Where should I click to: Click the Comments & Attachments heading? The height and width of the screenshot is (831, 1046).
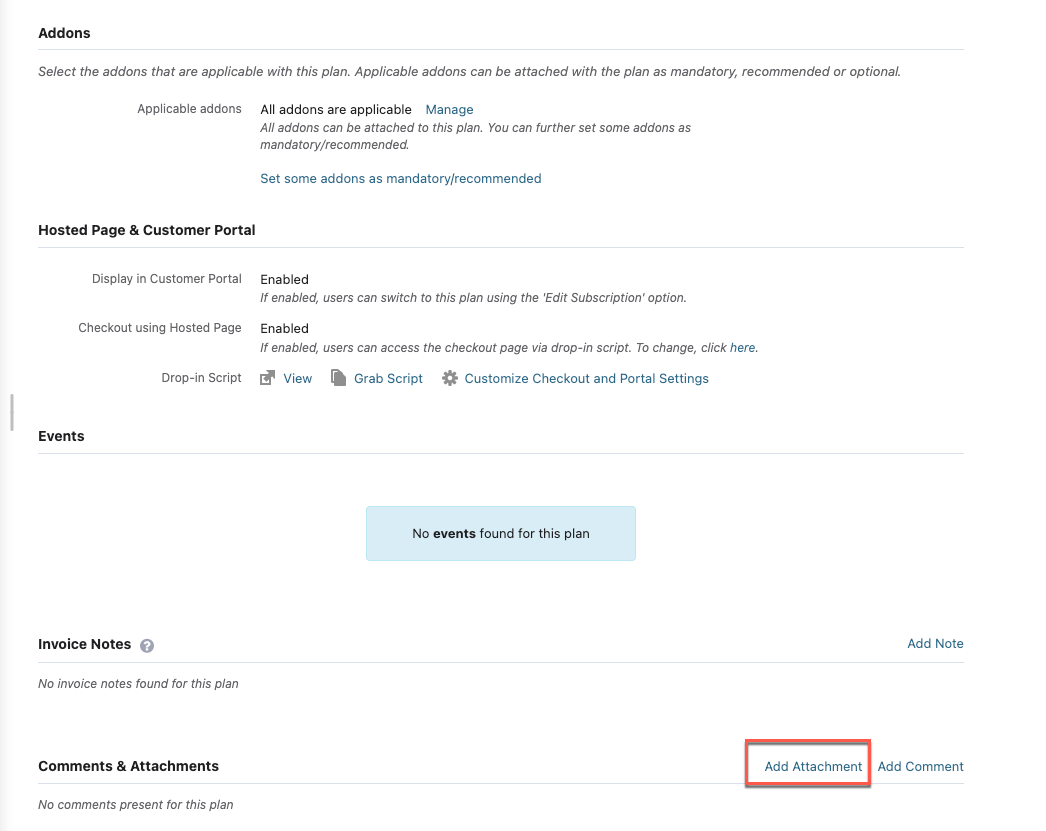[128, 766]
